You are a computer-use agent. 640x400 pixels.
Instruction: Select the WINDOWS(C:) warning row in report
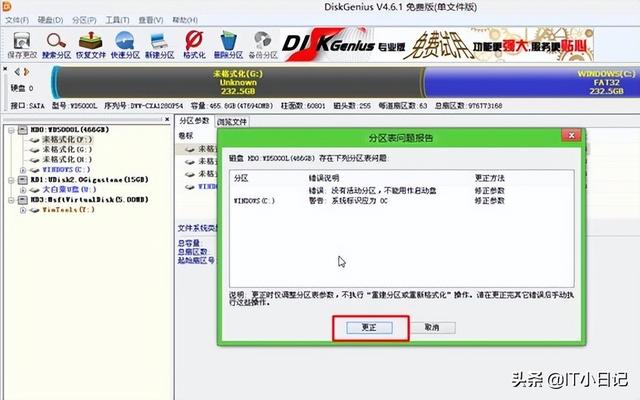click(401, 201)
